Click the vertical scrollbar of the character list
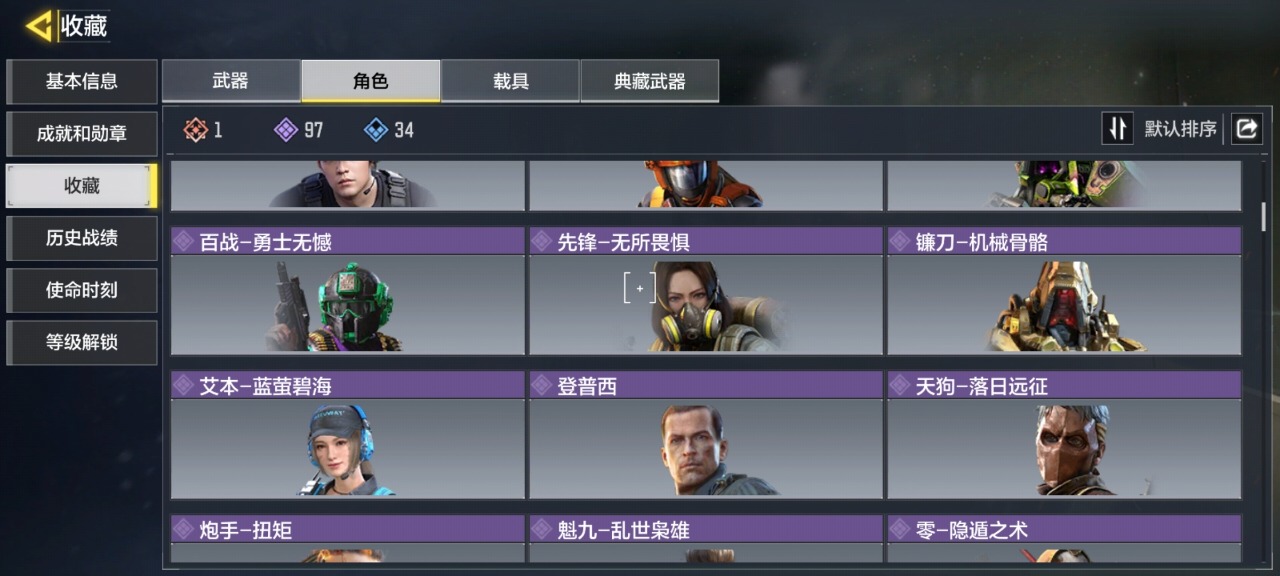 1263,216
